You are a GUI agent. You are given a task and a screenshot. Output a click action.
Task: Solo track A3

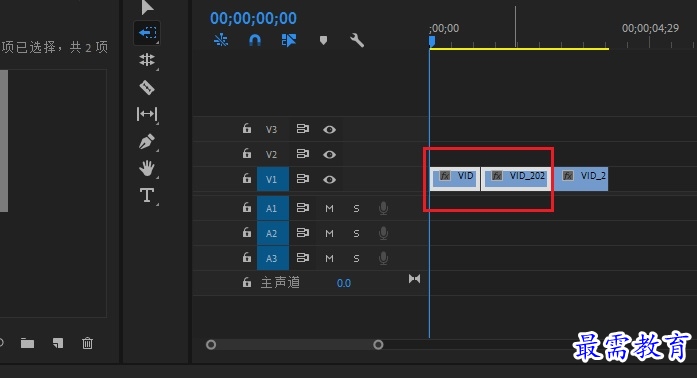[x=356, y=258]
